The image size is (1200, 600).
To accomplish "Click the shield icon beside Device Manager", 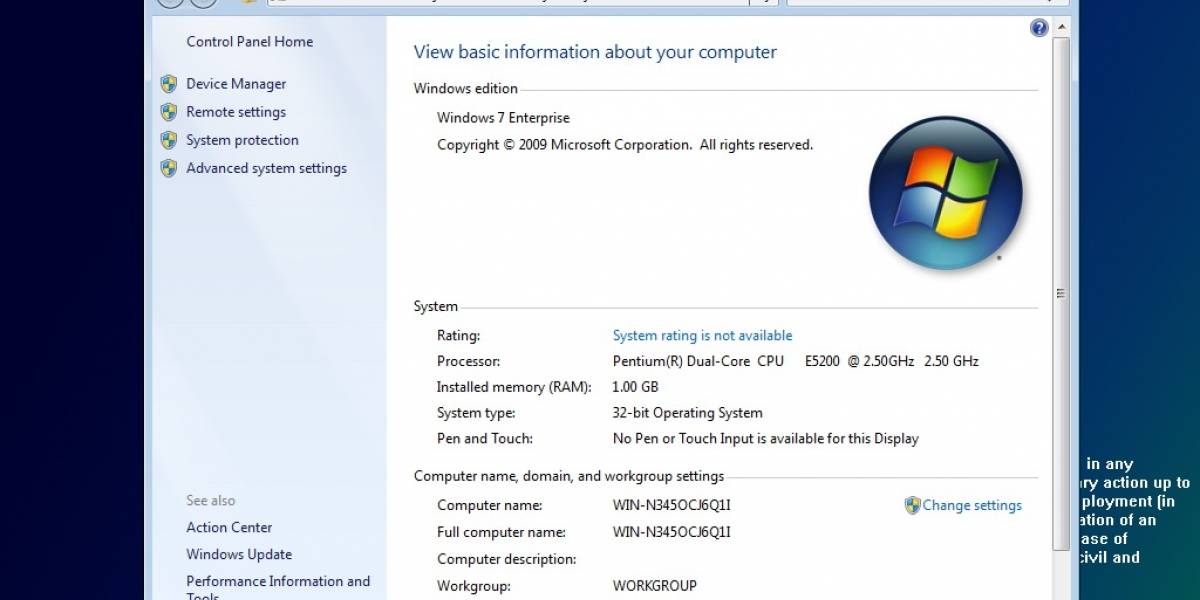I will pyautogui.click(x=169, y=84).
